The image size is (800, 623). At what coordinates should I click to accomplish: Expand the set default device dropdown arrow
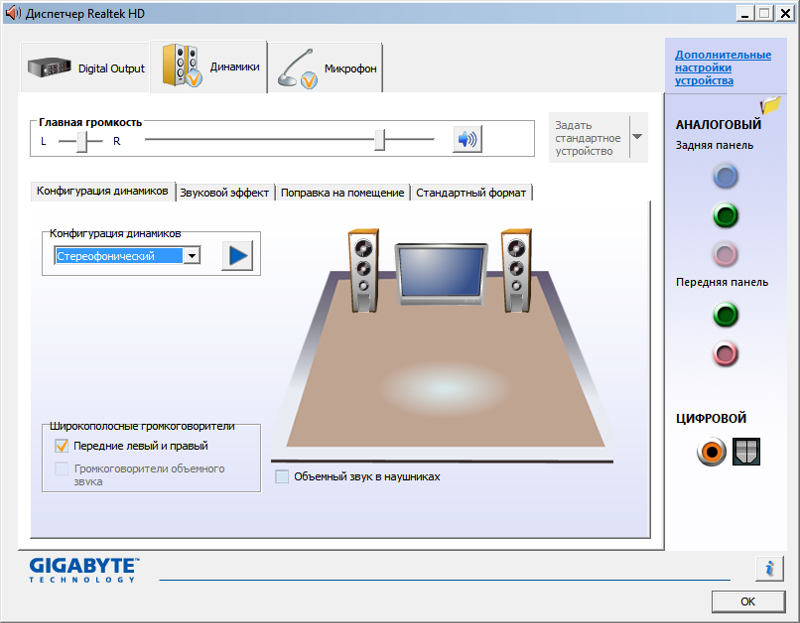click(637, 137)
